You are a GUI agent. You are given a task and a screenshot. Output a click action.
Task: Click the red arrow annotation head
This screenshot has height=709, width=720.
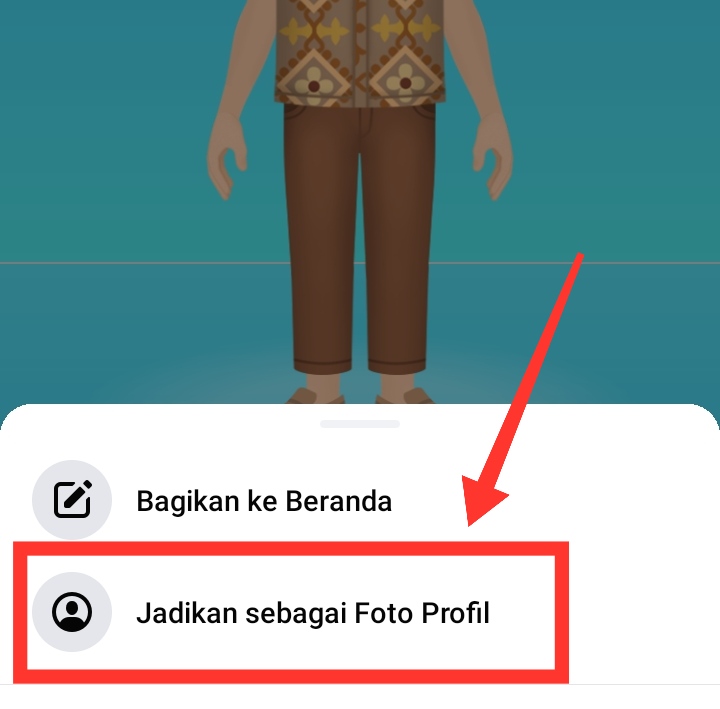pyautogui.click(x=482, y=501)
